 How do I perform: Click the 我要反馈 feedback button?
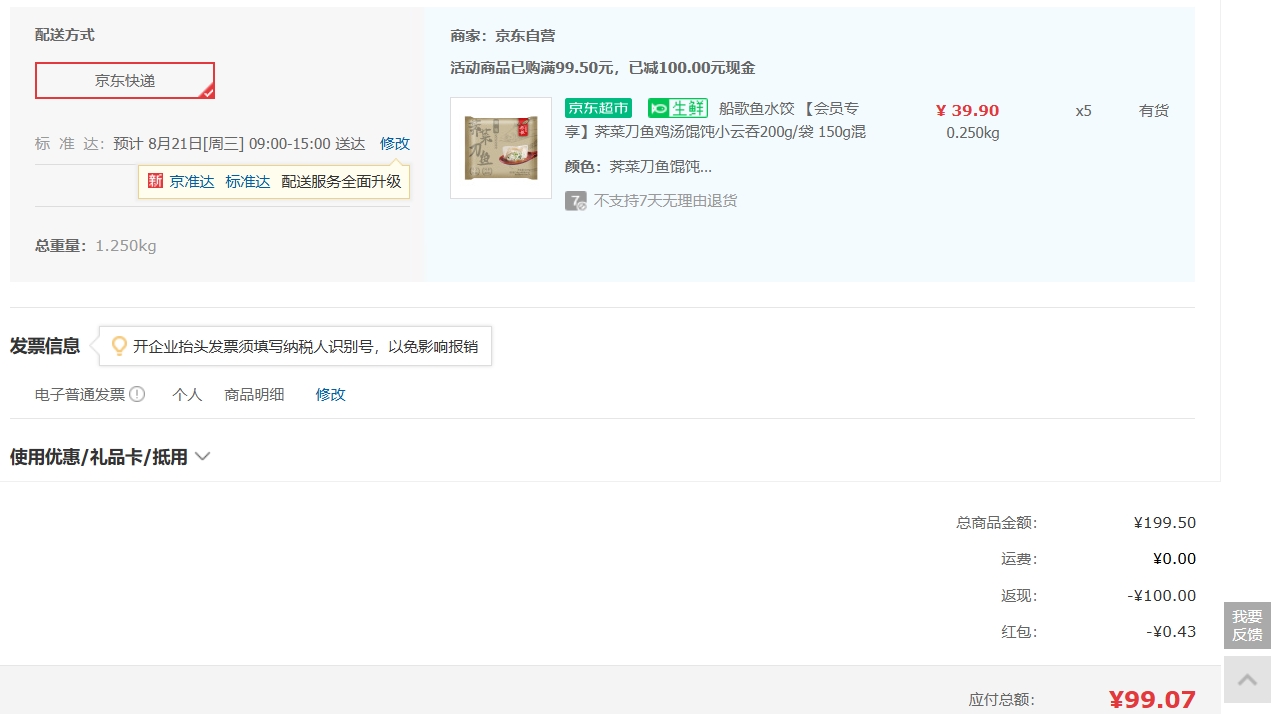pos(1247,626)
